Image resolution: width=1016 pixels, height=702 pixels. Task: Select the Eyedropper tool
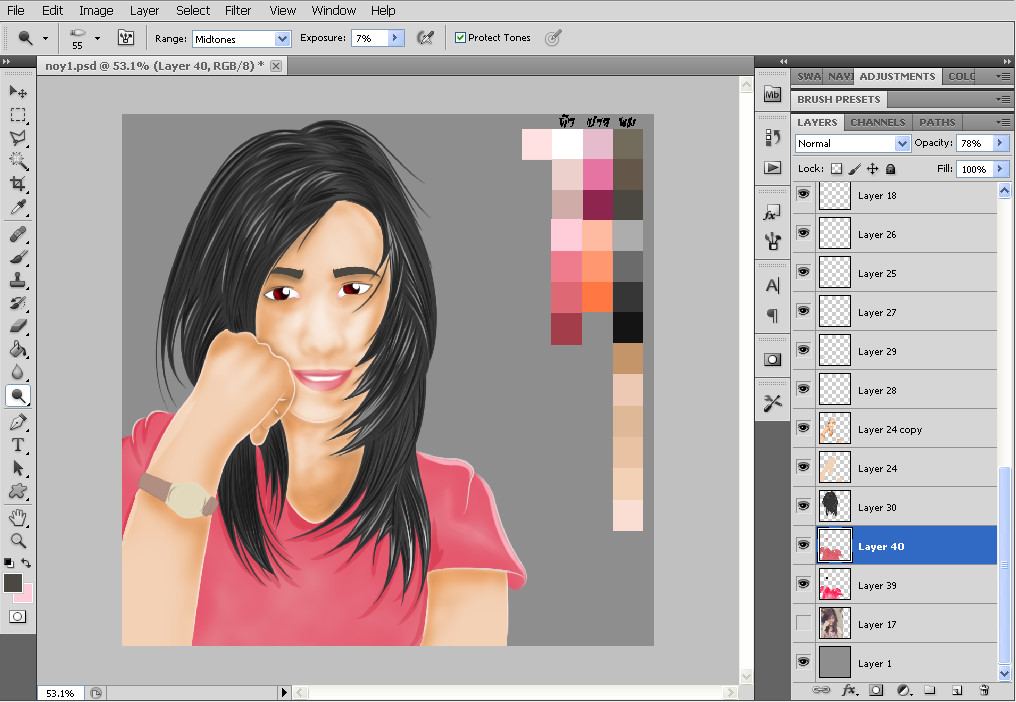point(18,208)
